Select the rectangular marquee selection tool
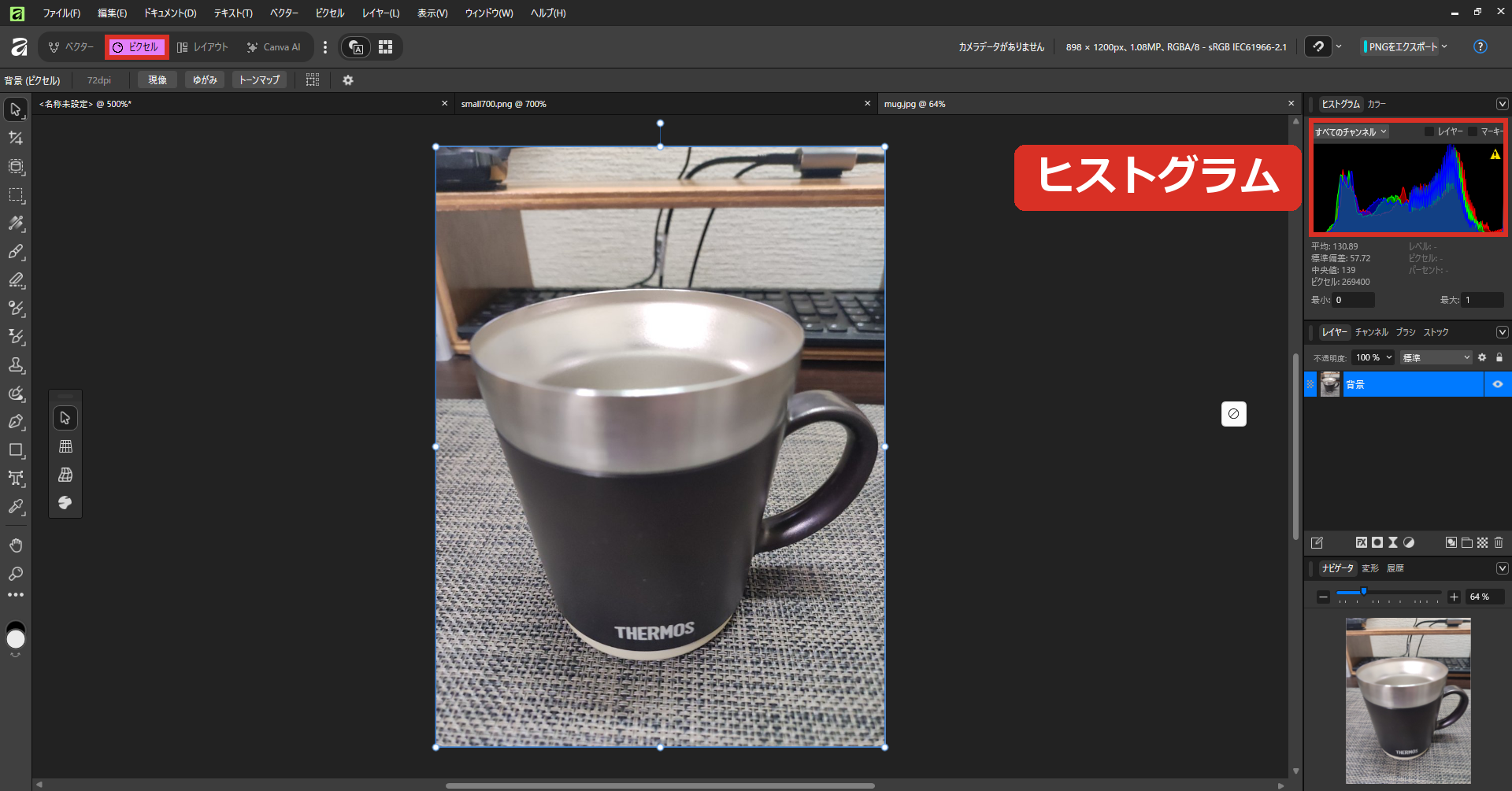The width and height of the screenshot is (1512, 791). [x=16, y=195]
